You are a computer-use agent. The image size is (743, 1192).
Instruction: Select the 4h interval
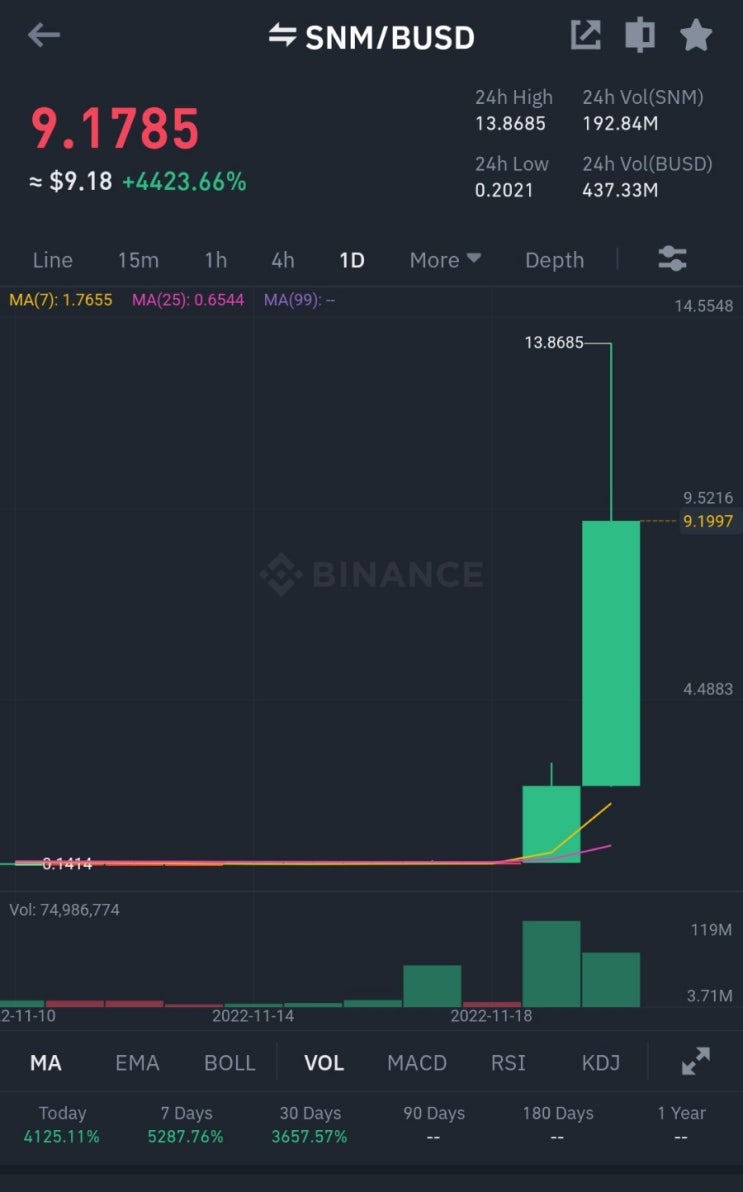tap(282, 260)
